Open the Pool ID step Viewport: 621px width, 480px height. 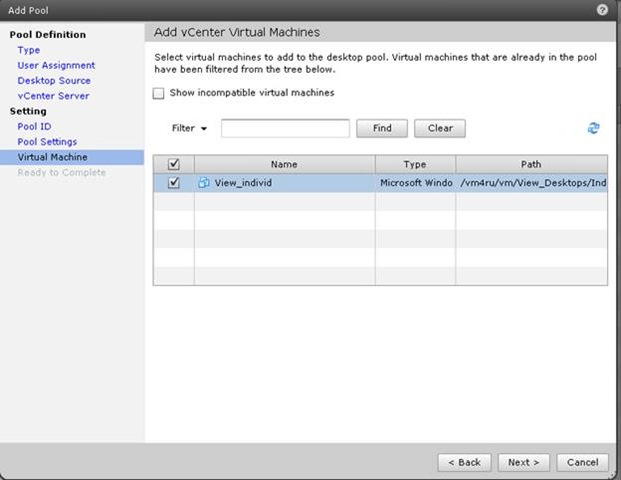(x=34, y=126)
